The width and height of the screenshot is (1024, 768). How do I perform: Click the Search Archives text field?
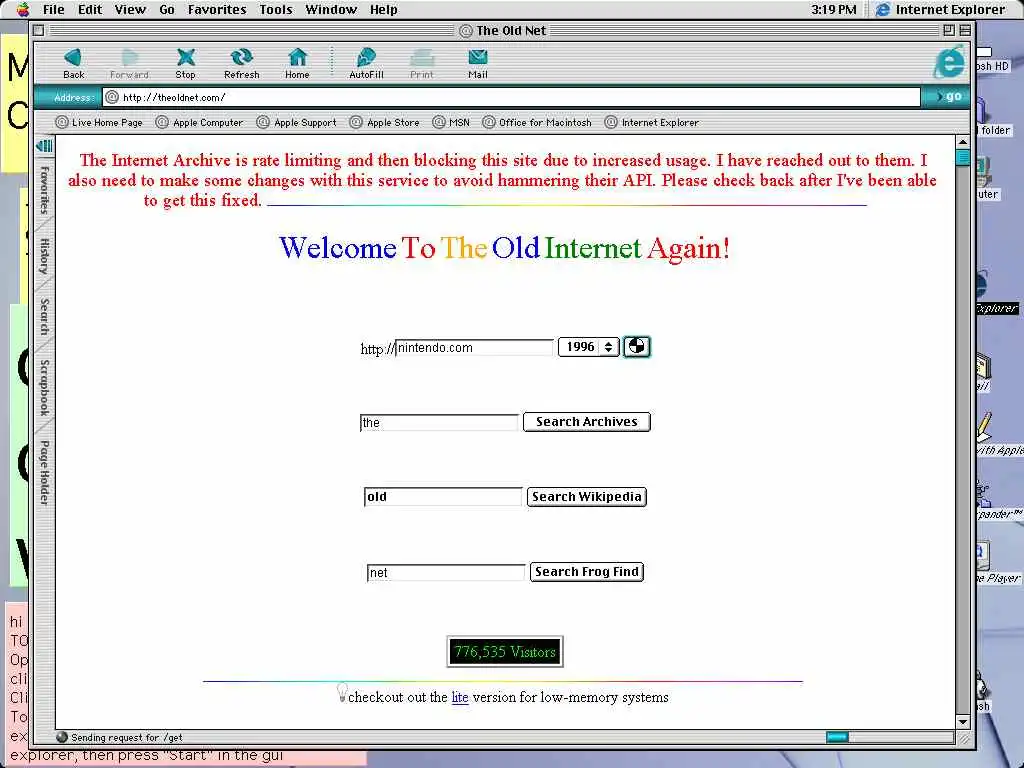click(439, 423)
